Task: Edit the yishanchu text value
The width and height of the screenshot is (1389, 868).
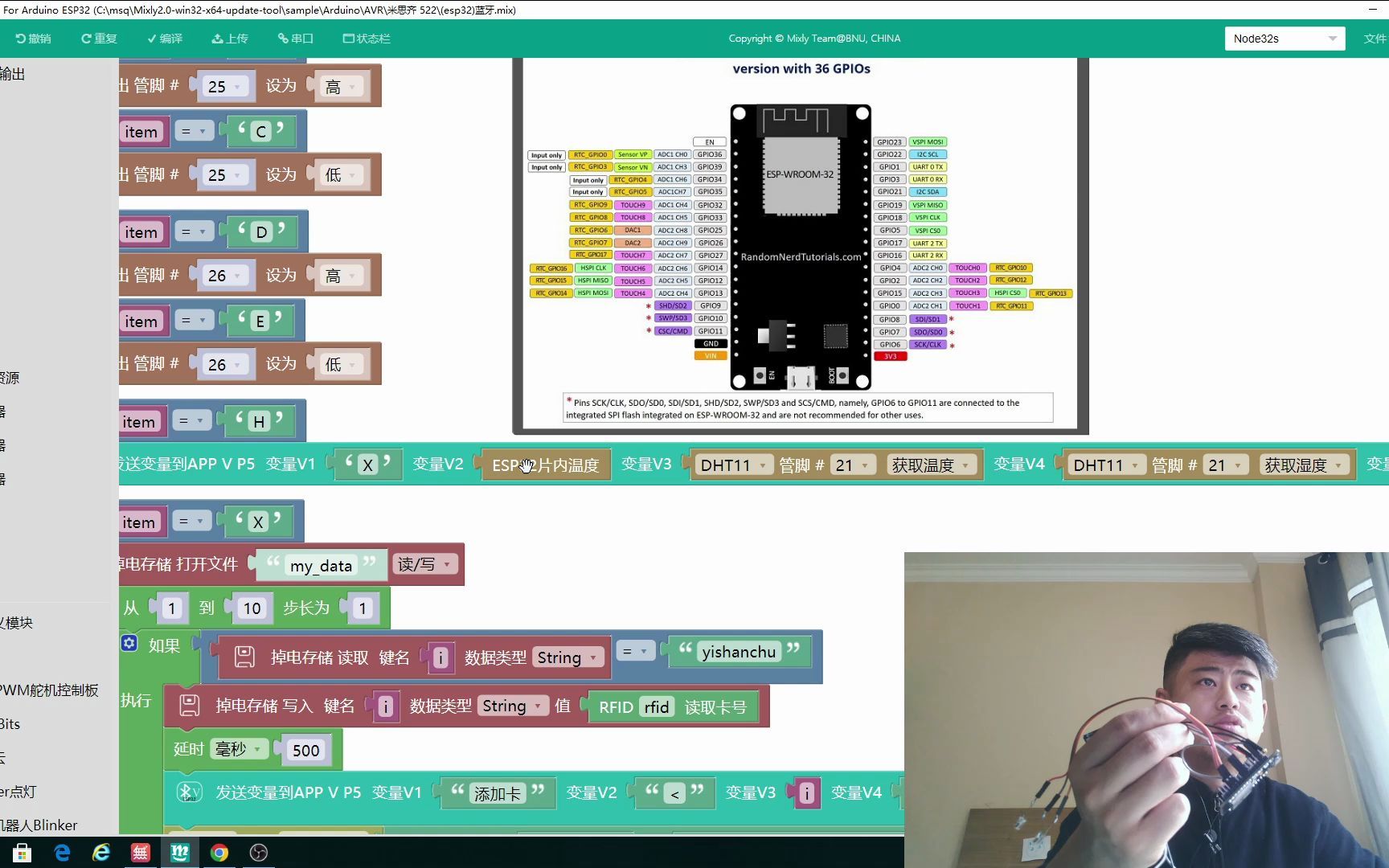Action: (739, 652)
